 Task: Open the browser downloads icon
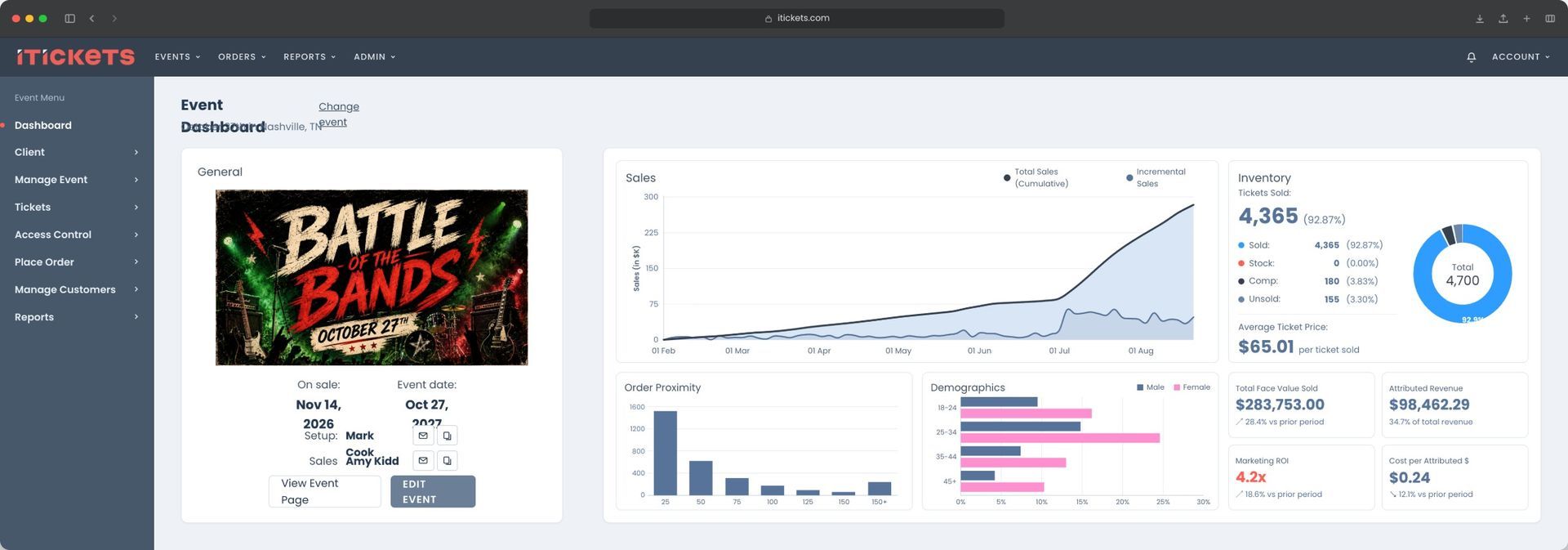coord(1479,18)
